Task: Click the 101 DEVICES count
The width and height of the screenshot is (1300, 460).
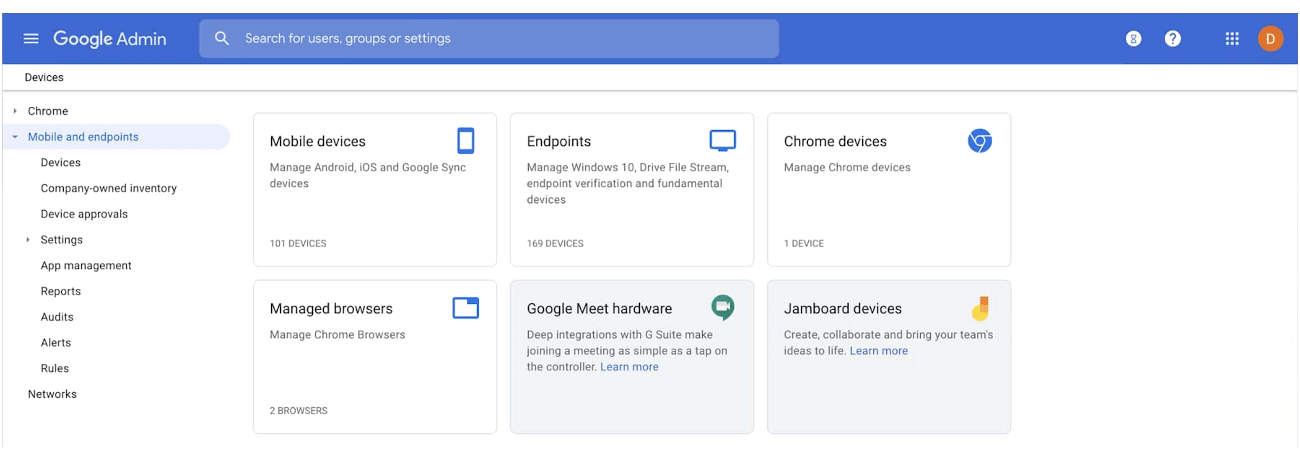Action: point(298,244)
